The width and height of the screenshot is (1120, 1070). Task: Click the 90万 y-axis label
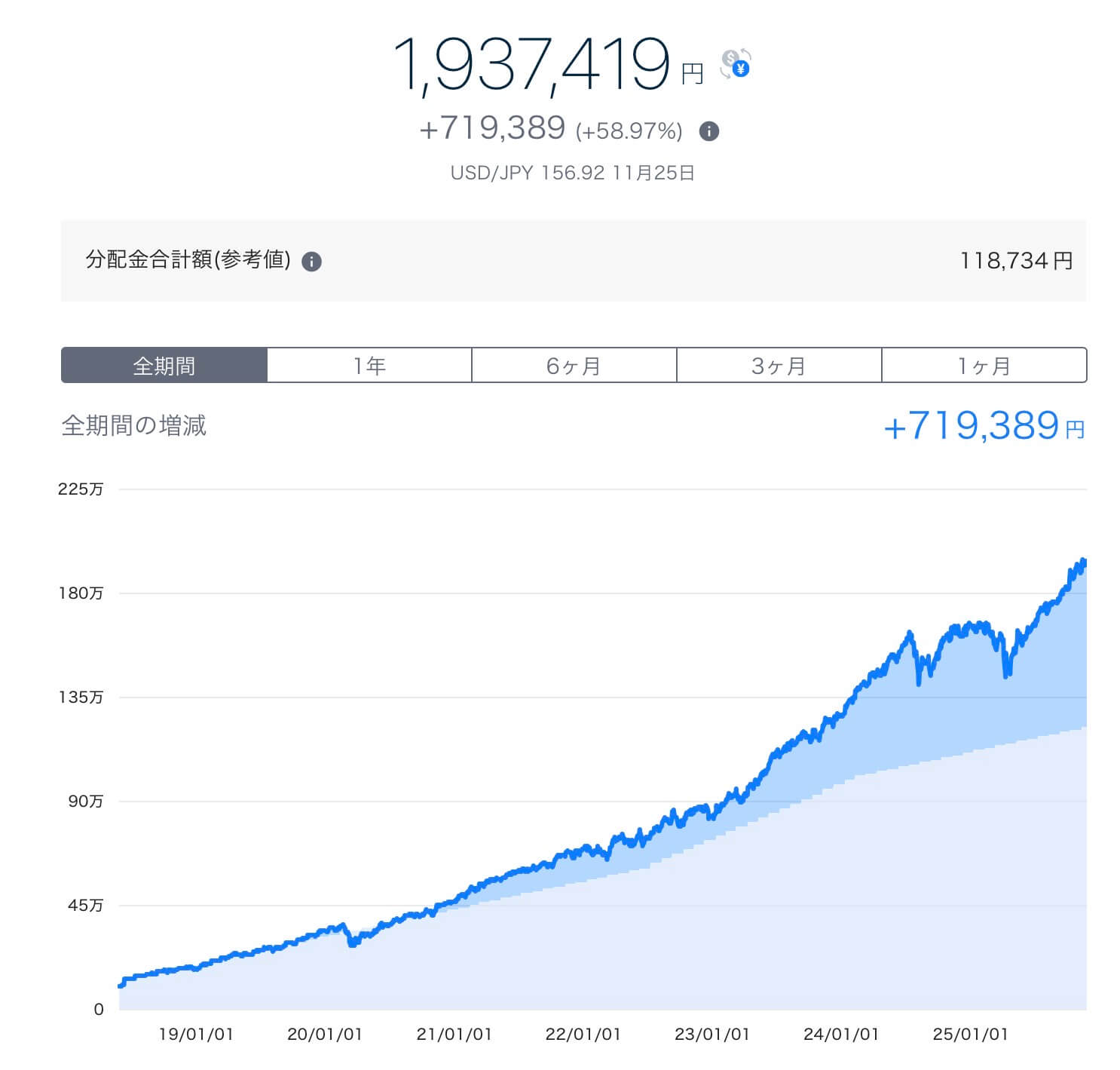85,802
